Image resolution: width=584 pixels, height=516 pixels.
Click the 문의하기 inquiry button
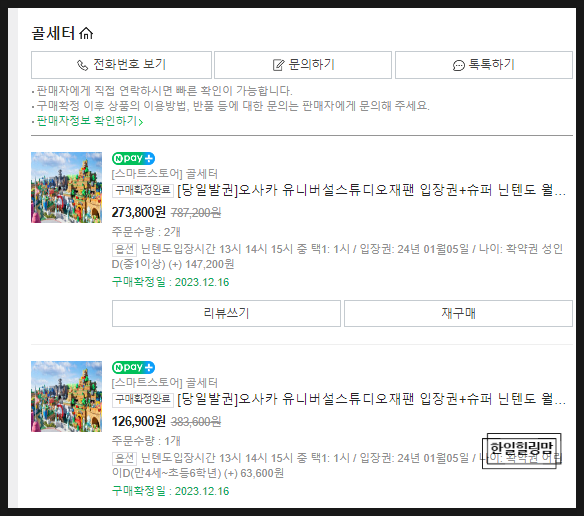coord(303,65)
